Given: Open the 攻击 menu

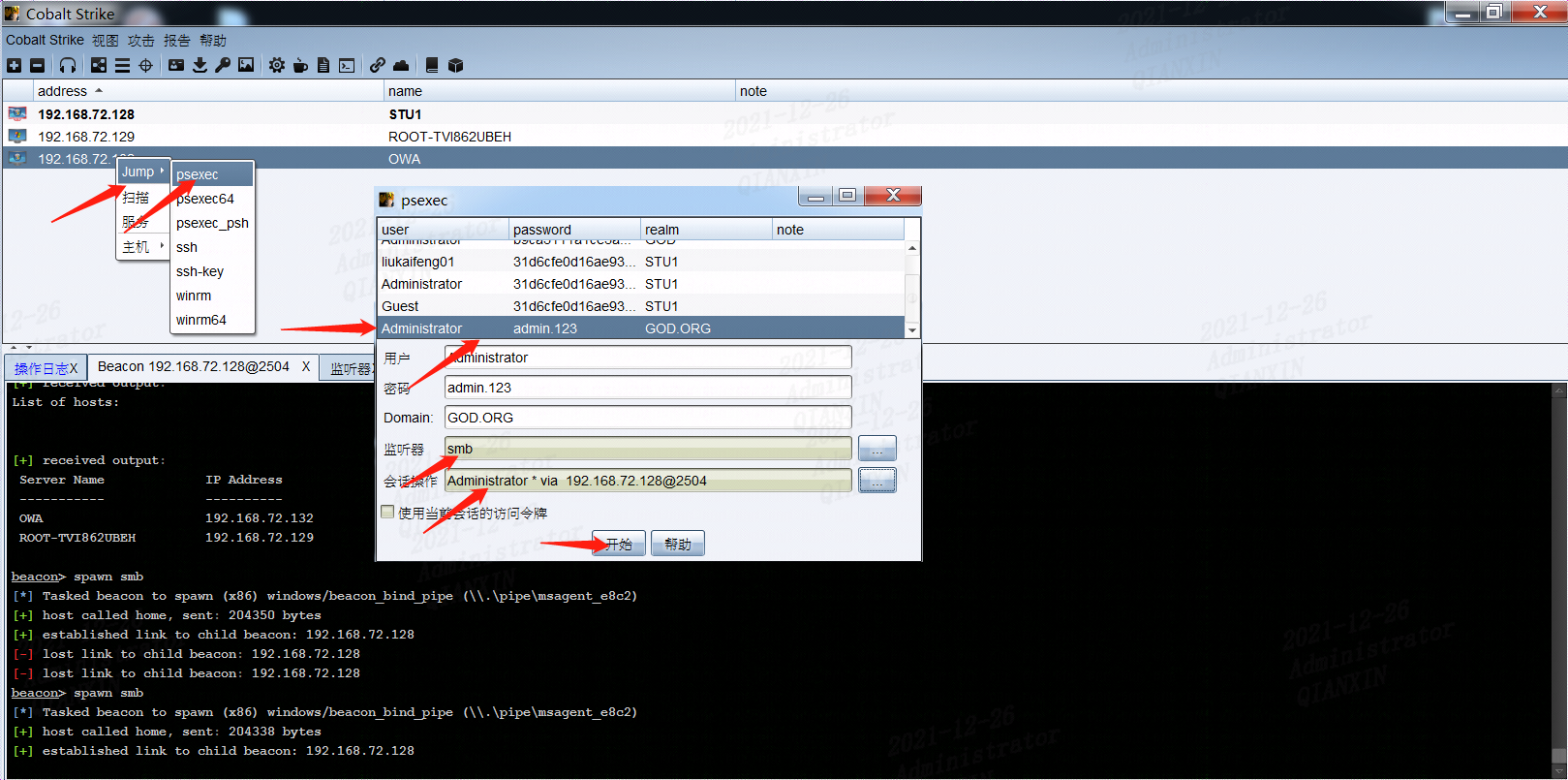Looking at the screenshot, I should click(x=141, y=40).
